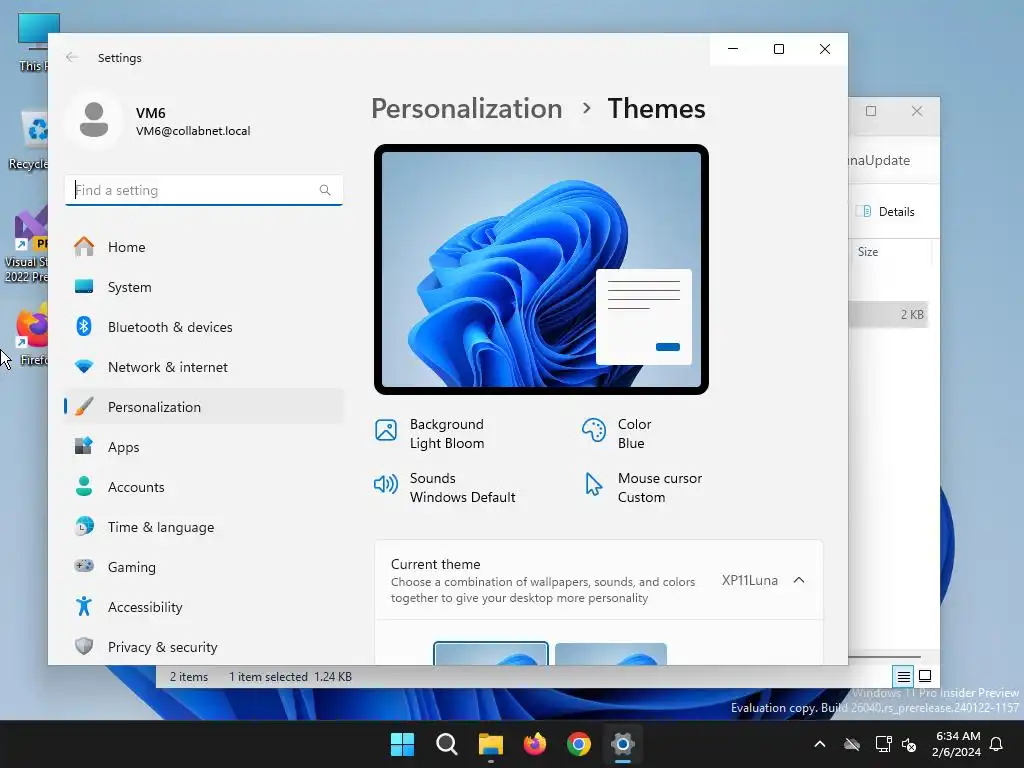Select the second theme thumbnail

pos(611,654)
